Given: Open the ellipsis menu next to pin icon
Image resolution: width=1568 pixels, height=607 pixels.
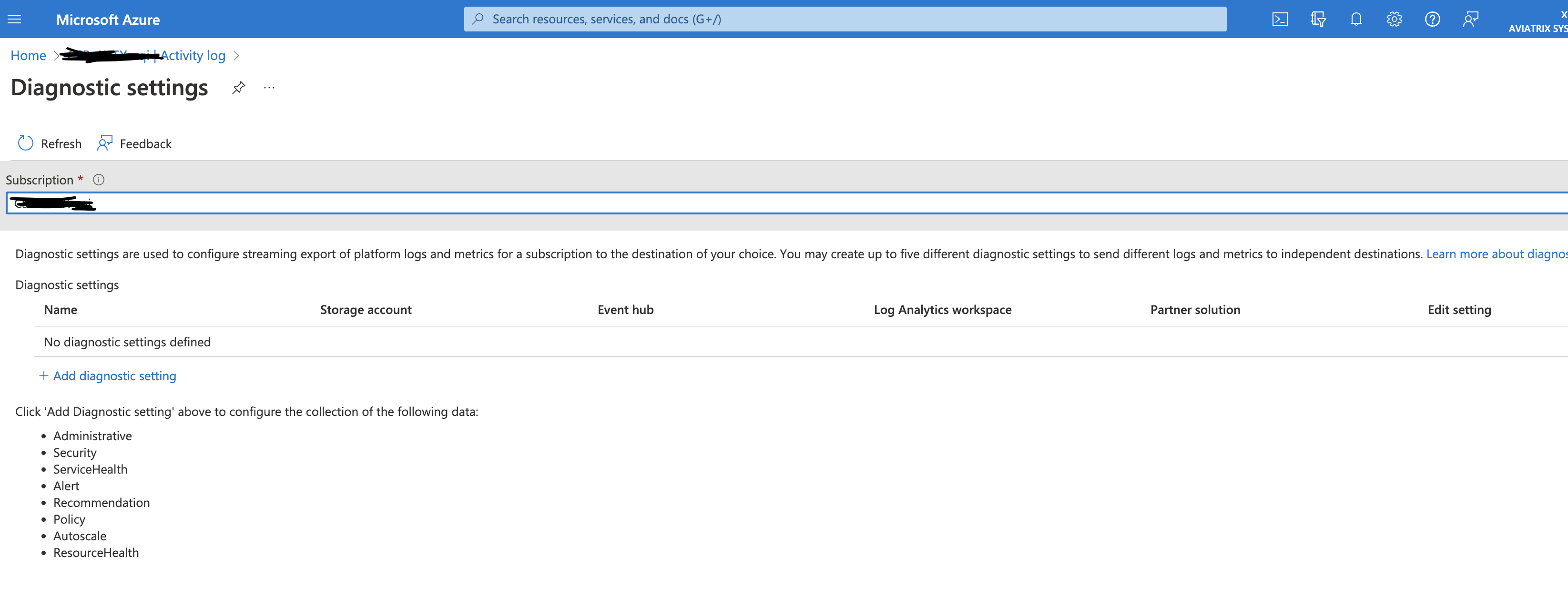Looking at the screenshot, I should click(x=270, y=88).
